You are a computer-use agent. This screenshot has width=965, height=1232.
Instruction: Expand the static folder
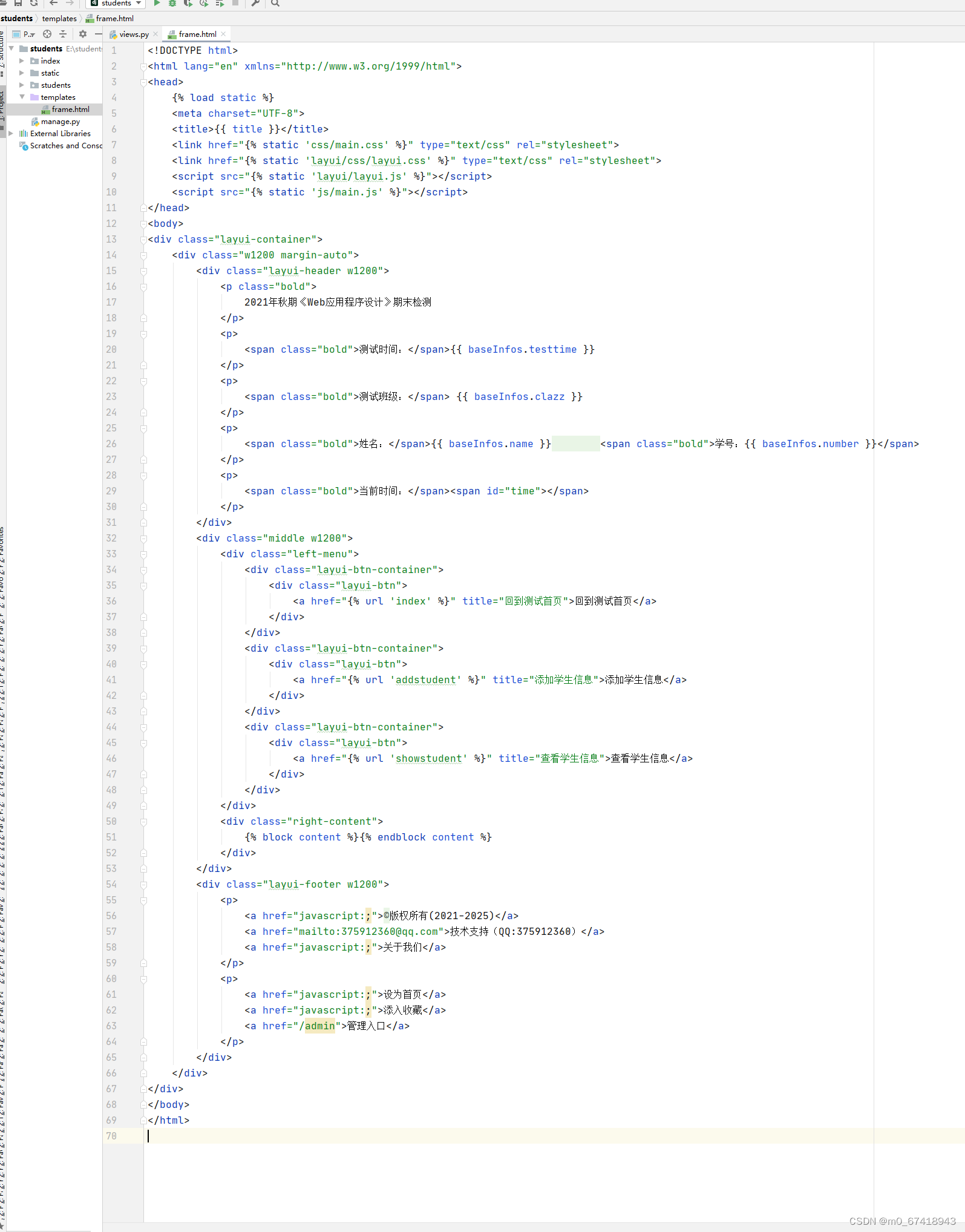(22, 73)
